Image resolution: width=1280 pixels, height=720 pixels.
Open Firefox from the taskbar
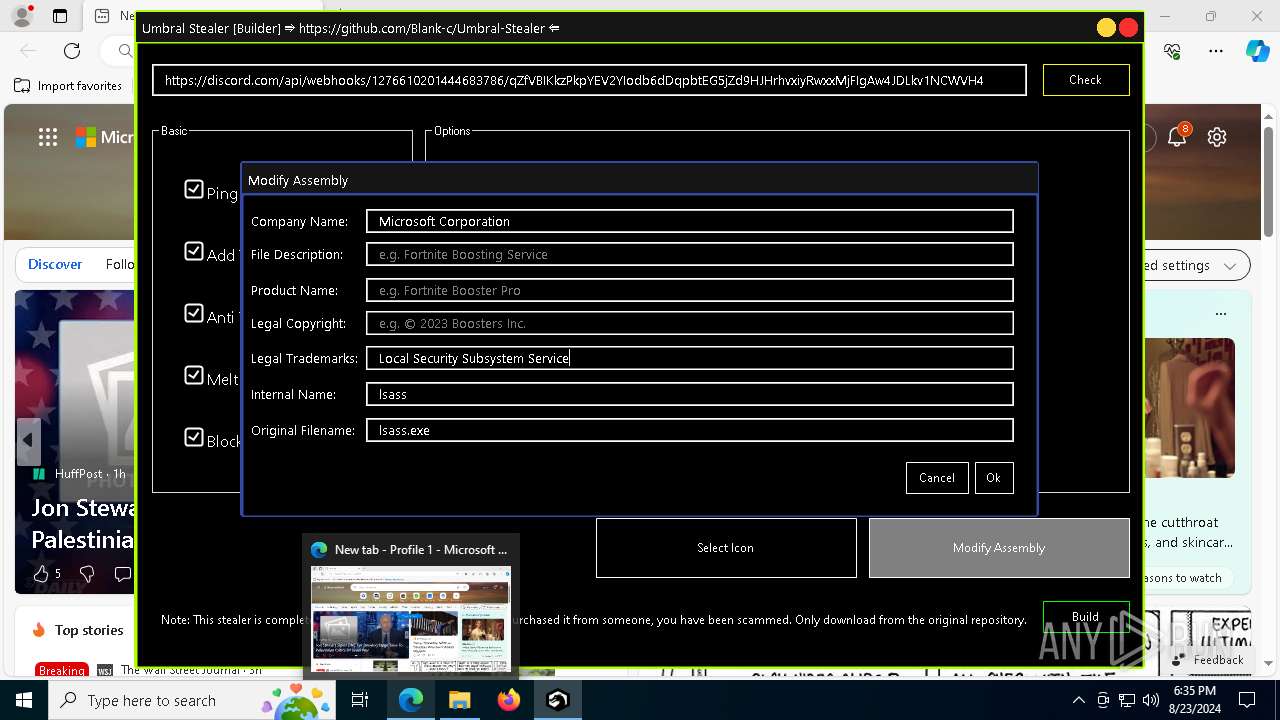tap(508, 700)
